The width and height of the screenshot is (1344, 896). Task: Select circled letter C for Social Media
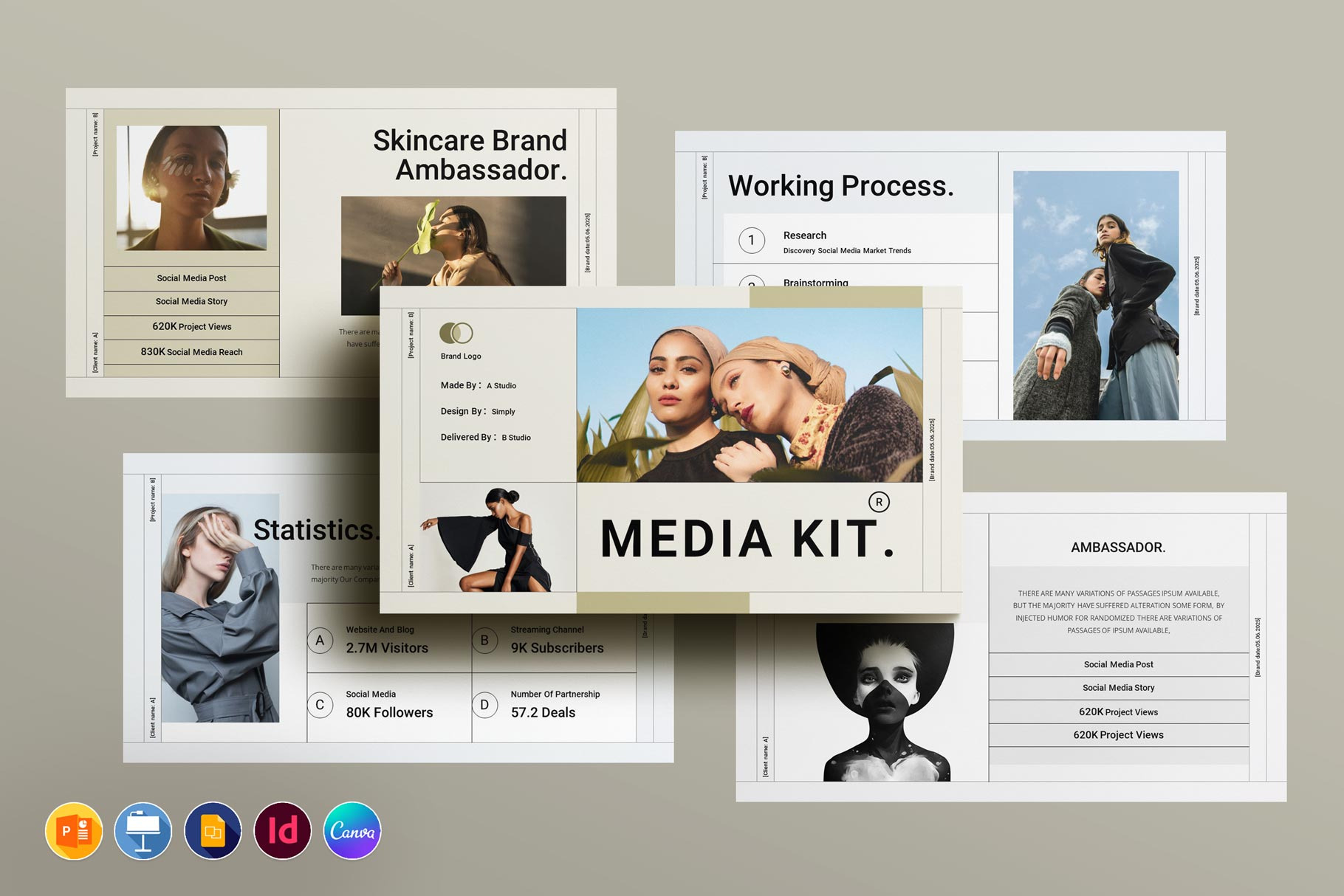(320, 705)
